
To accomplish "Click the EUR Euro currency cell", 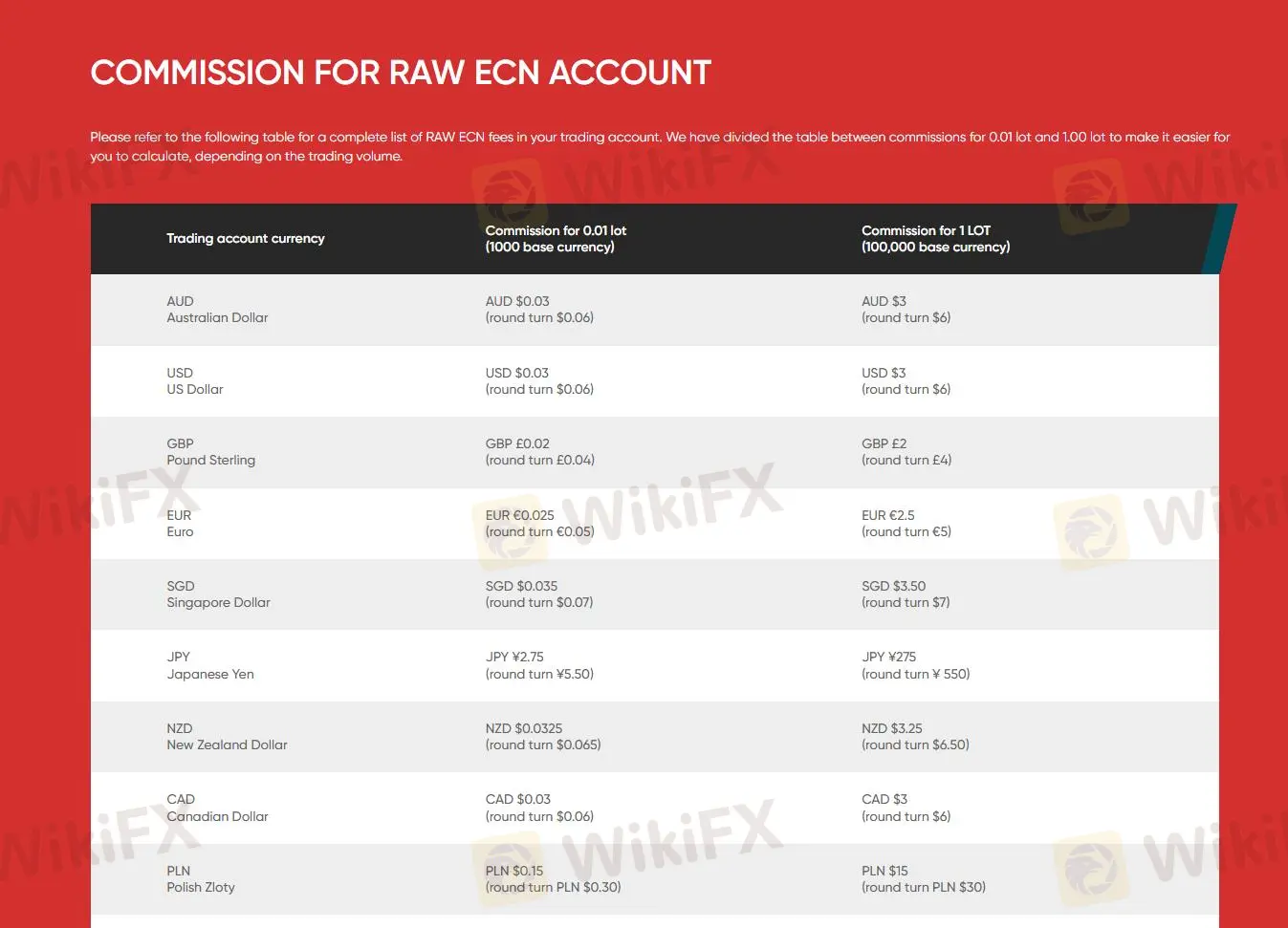I will tap(180, 524).
